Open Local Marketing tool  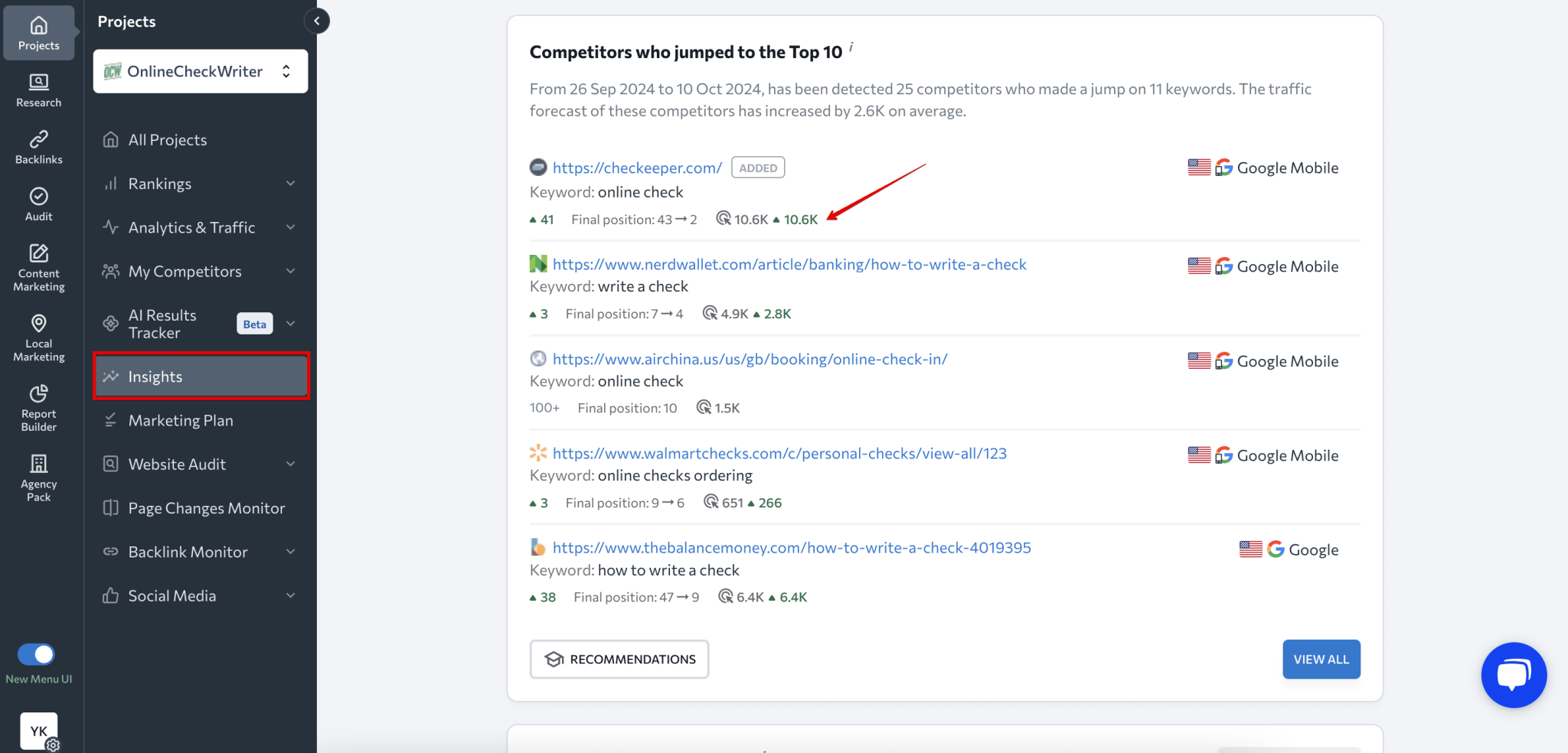coord(38,337)
